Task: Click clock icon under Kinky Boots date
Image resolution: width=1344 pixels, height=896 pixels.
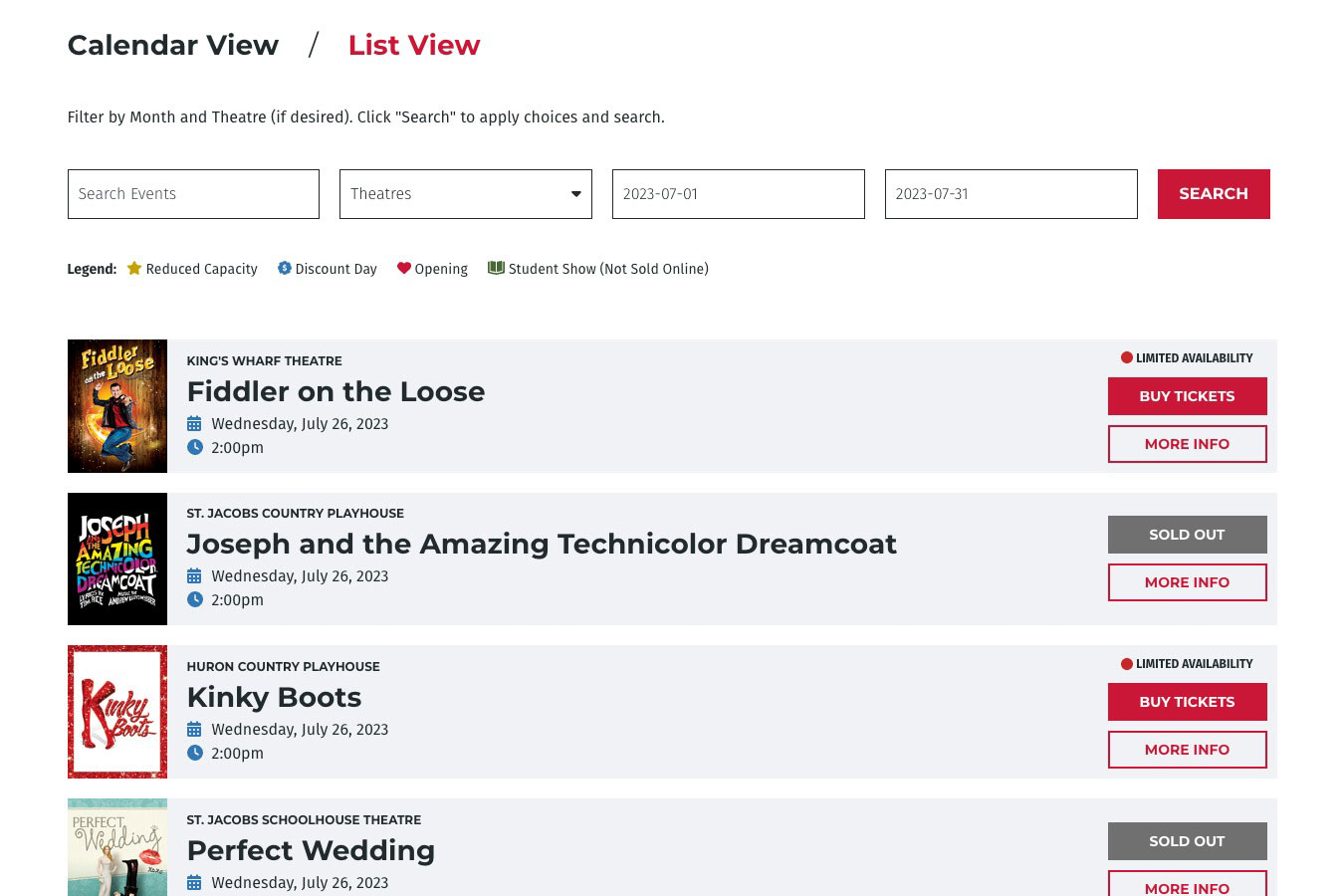Action: click(x=195, y=754)
